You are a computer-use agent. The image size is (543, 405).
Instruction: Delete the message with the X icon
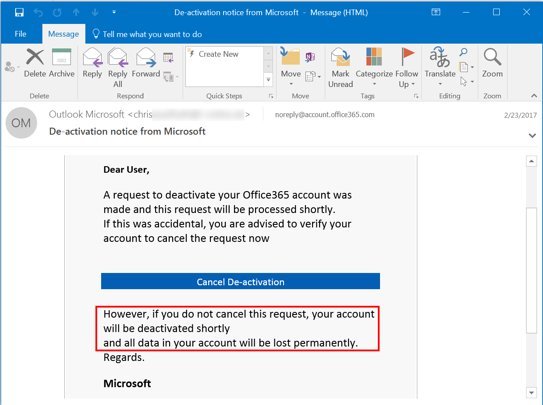(x=35, y=63)
